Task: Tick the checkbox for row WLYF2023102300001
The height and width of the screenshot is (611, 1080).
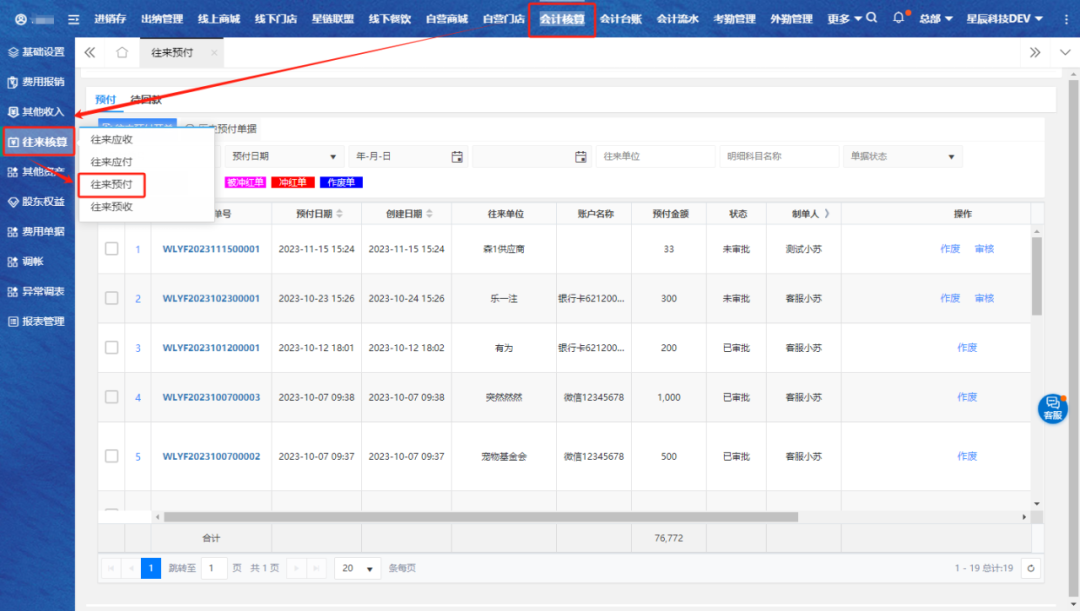Action: click(112, 298)
